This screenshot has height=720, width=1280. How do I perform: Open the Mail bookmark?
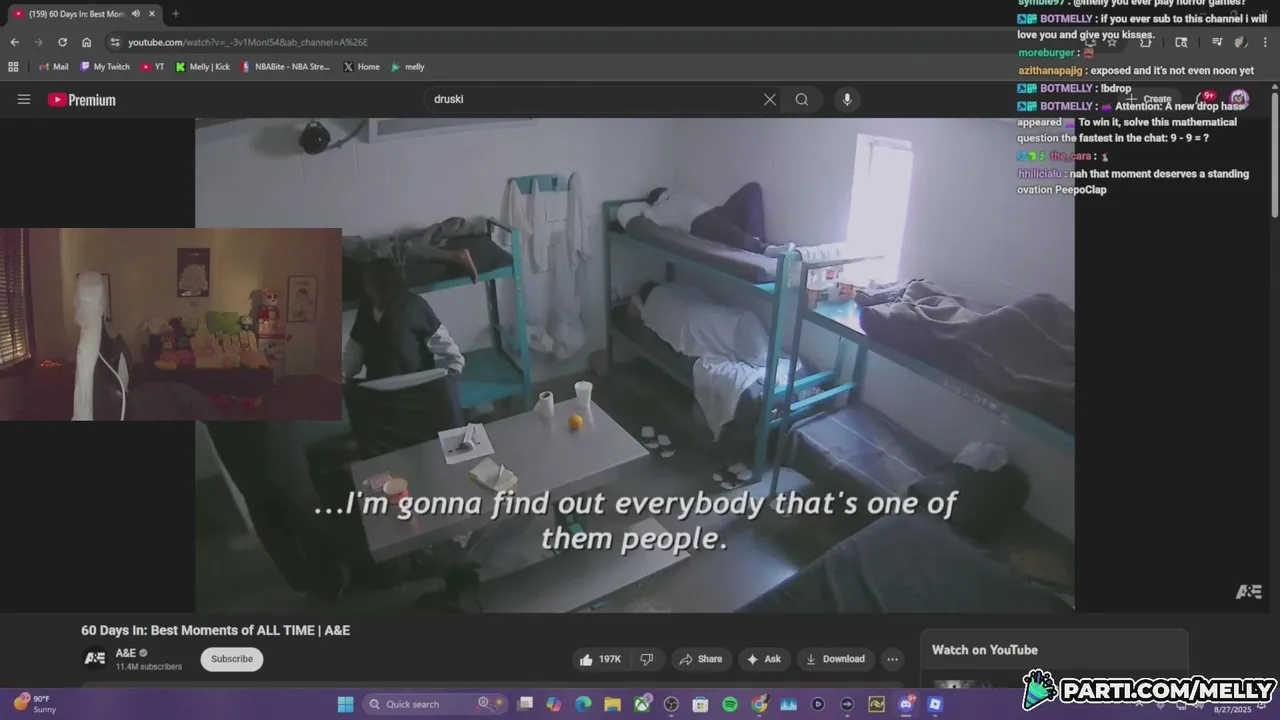tap(53, 67)
